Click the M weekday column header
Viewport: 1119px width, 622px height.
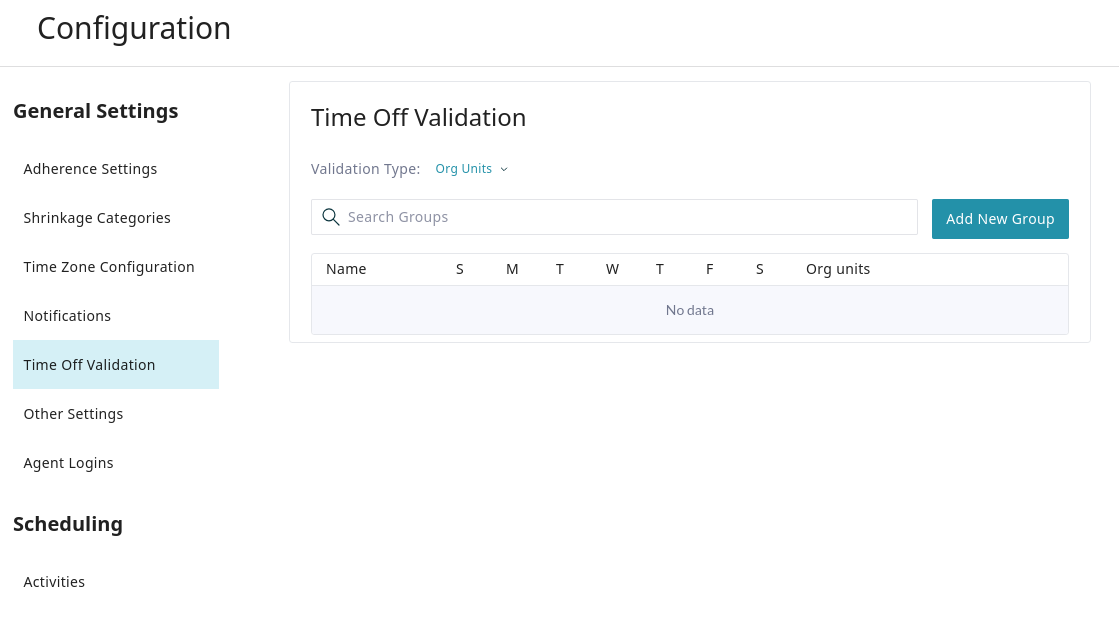pos(512,269)
